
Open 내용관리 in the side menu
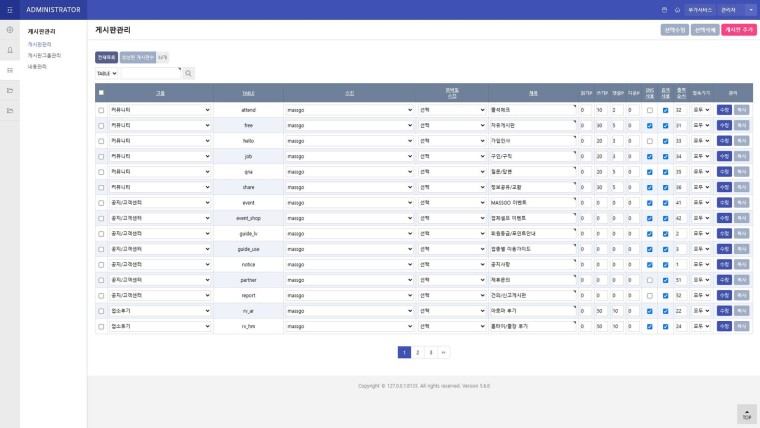tap(37, 66)
